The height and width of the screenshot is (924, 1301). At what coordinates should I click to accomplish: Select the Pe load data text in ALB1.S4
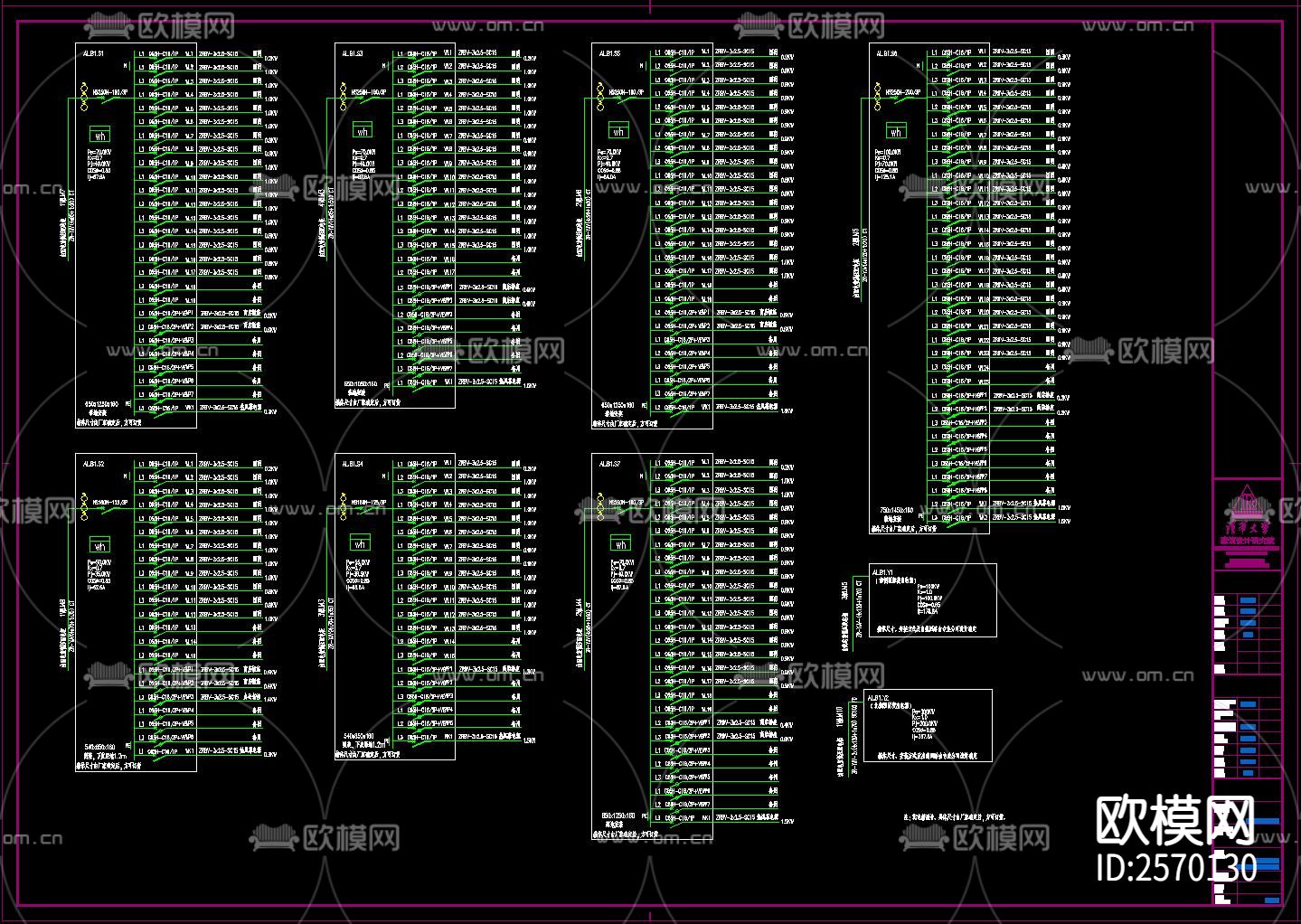click(359, 574)
